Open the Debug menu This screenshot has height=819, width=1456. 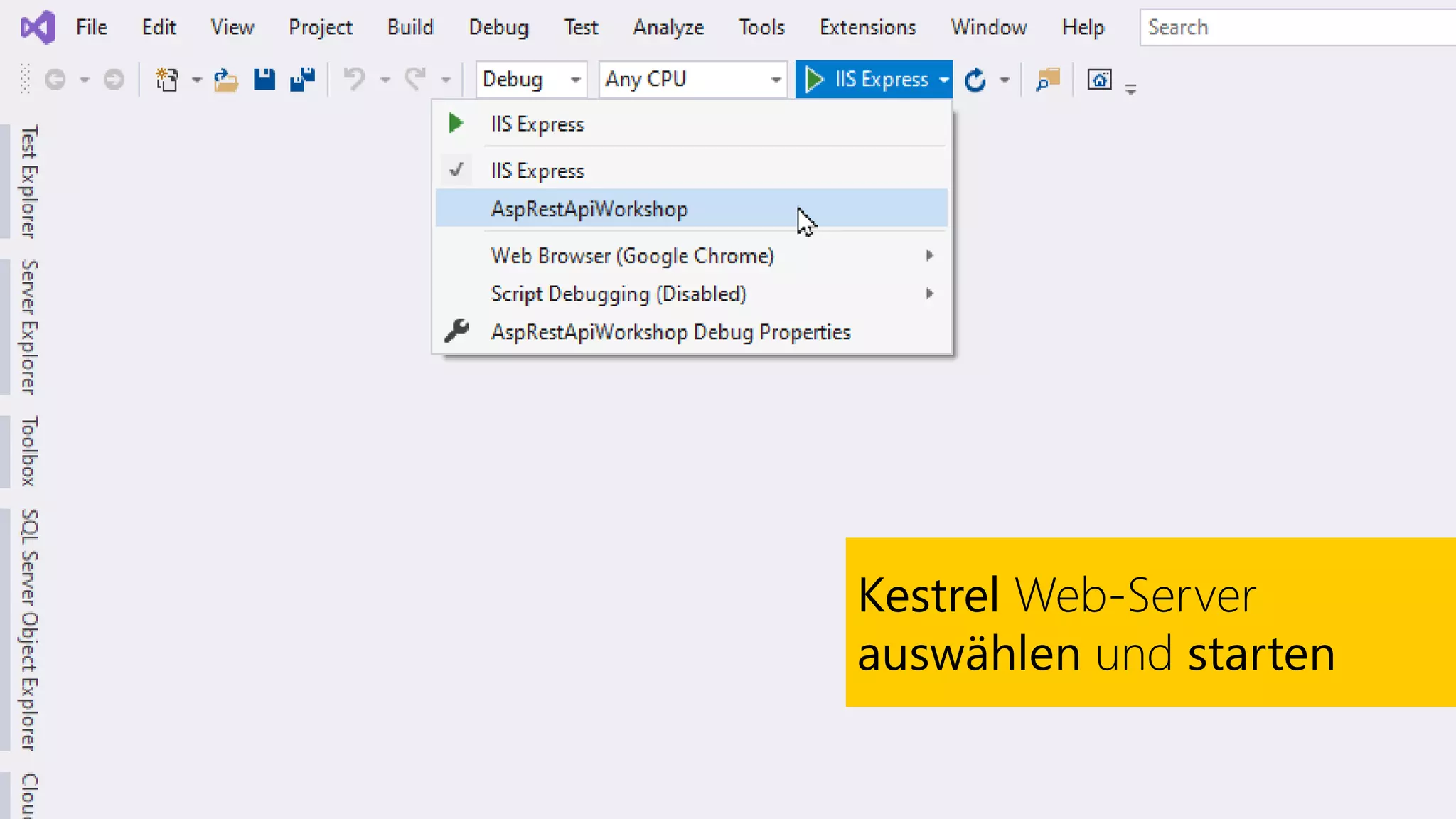pyautogui.click(x=498, y=28)
